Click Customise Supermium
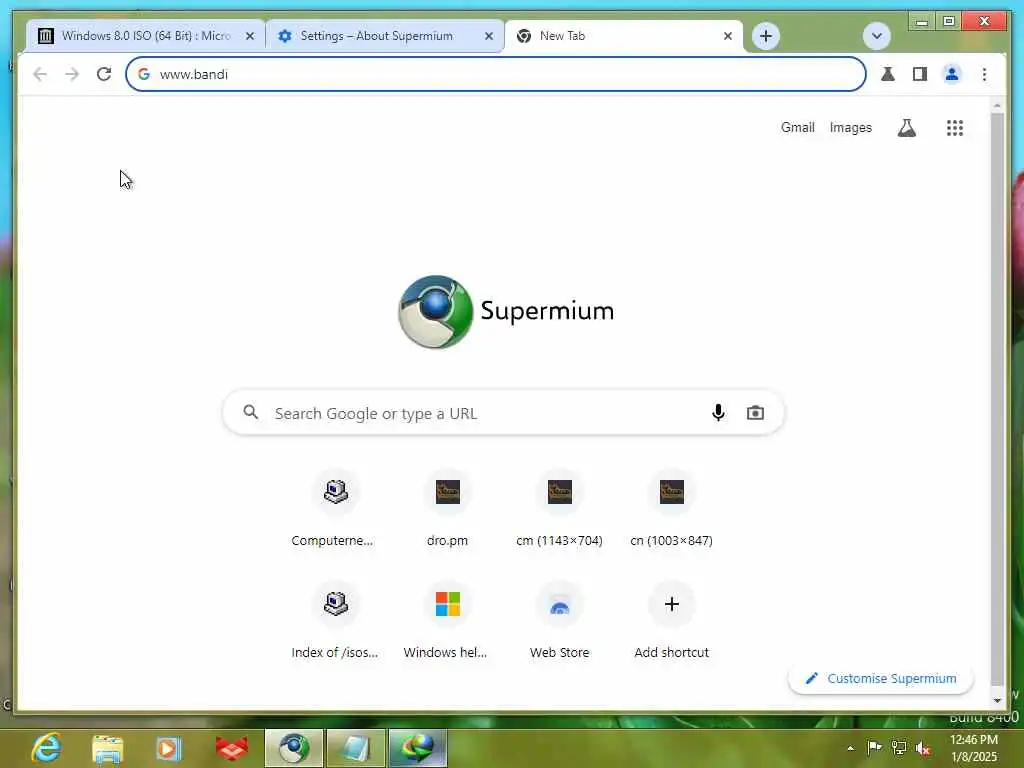 coord(880,679)
